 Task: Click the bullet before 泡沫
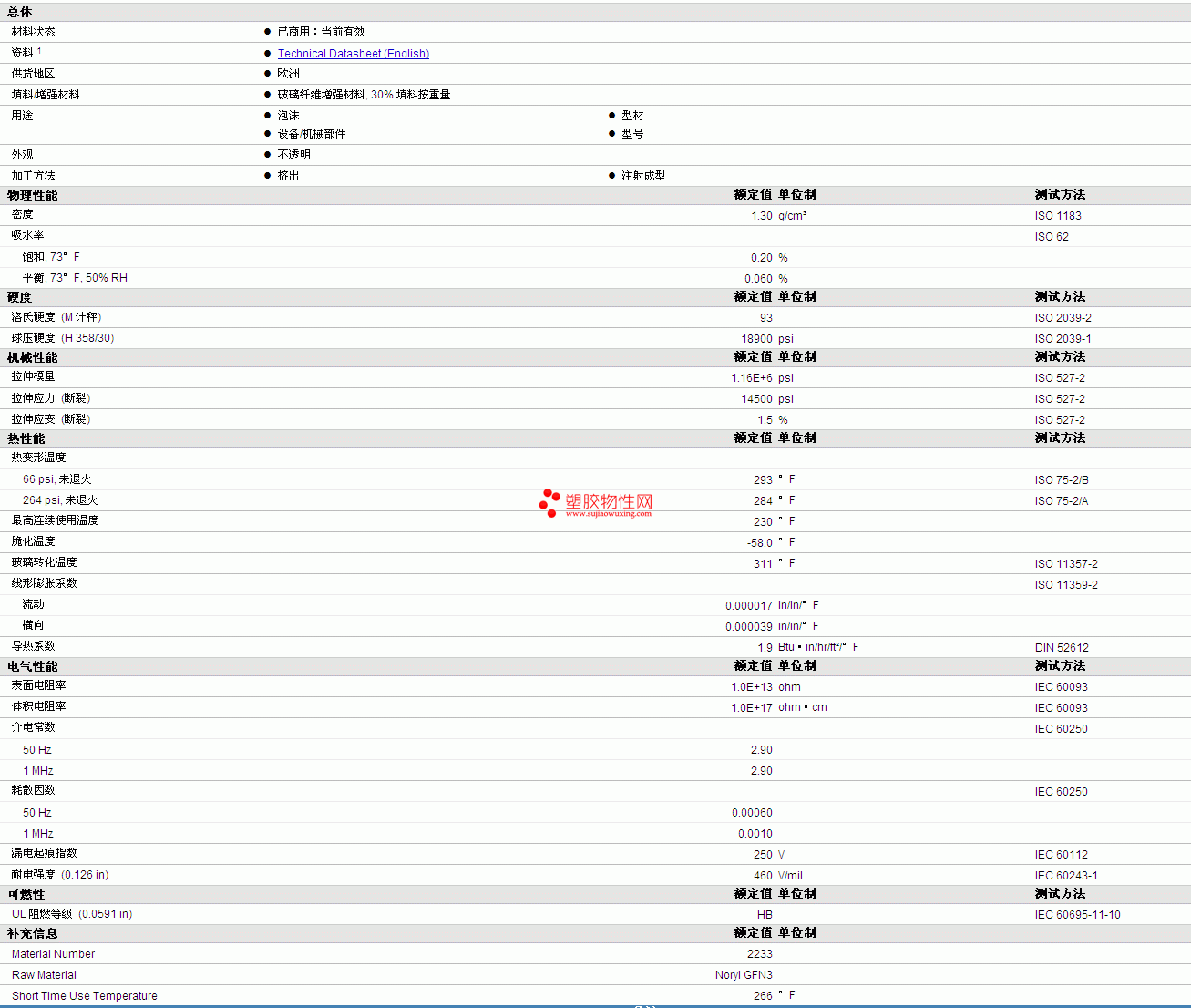pyautogui.click(x=267, y=116)
